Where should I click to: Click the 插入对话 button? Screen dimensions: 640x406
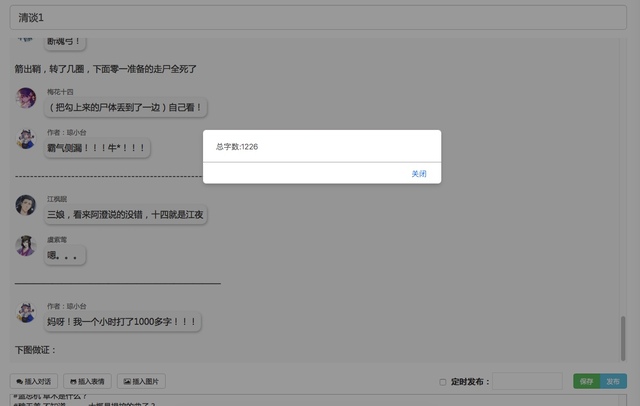(34, 382)
